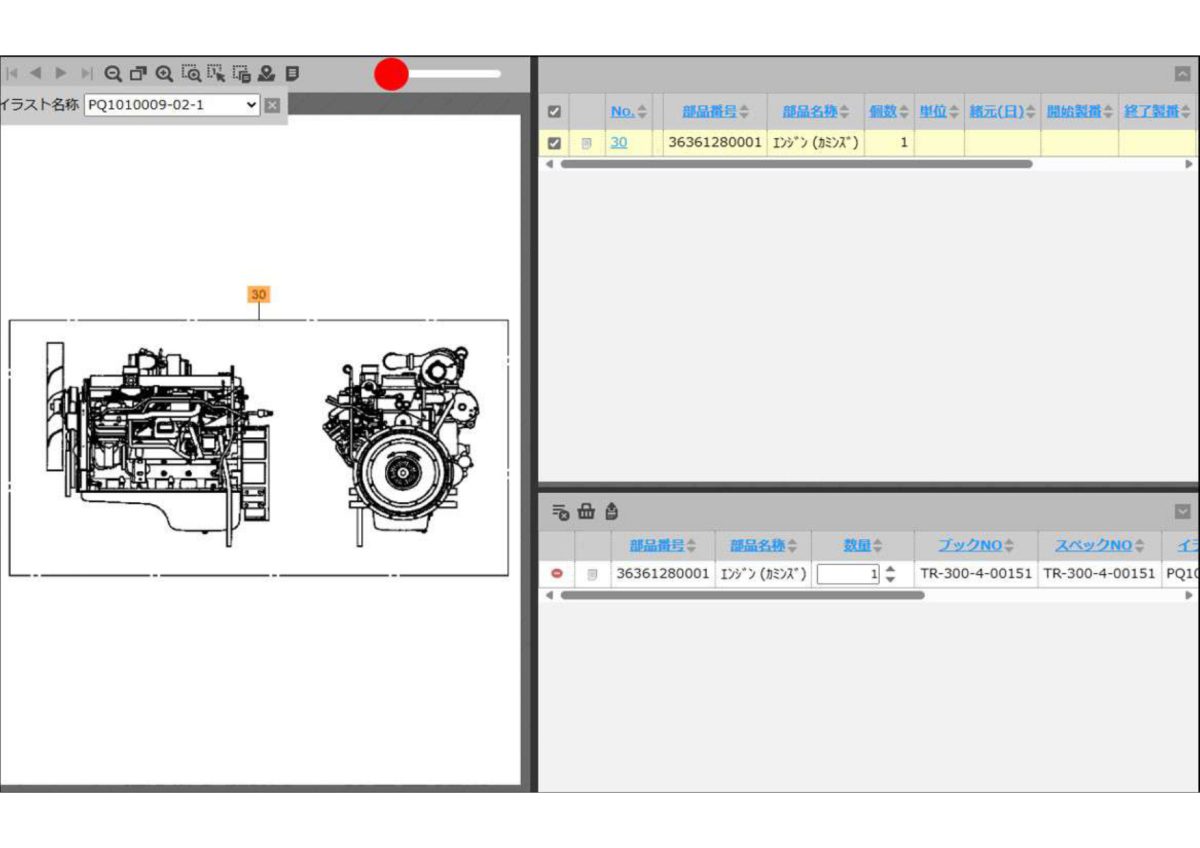This screenshot has height=848, width=1200.
Task: Open the detail note icon for row No. 30
Action: coord(587,143)
